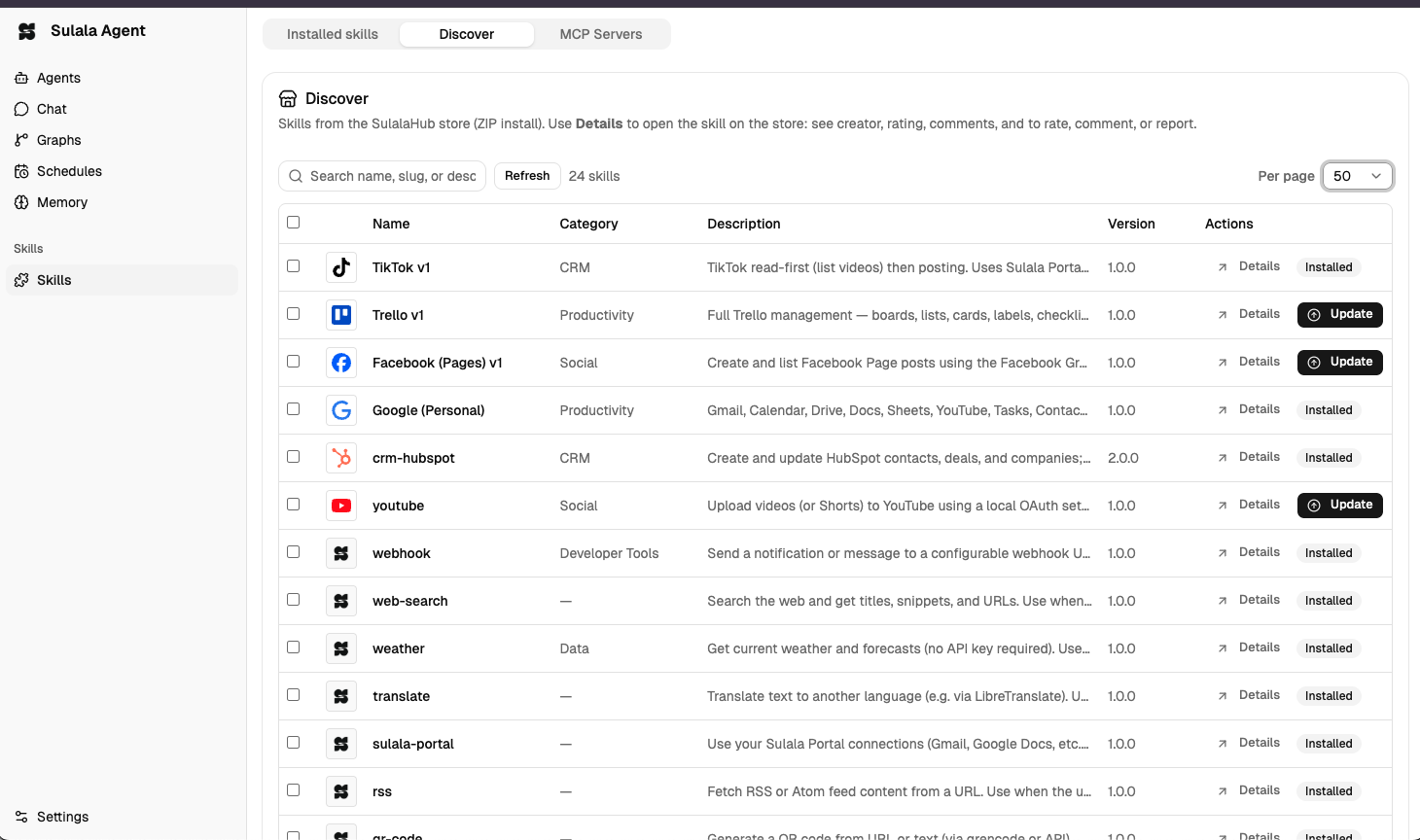The width and height of the screenshot is (1420, 840).
Task: Click the HubSpot skill icon
Action: [x=341, y=458]
